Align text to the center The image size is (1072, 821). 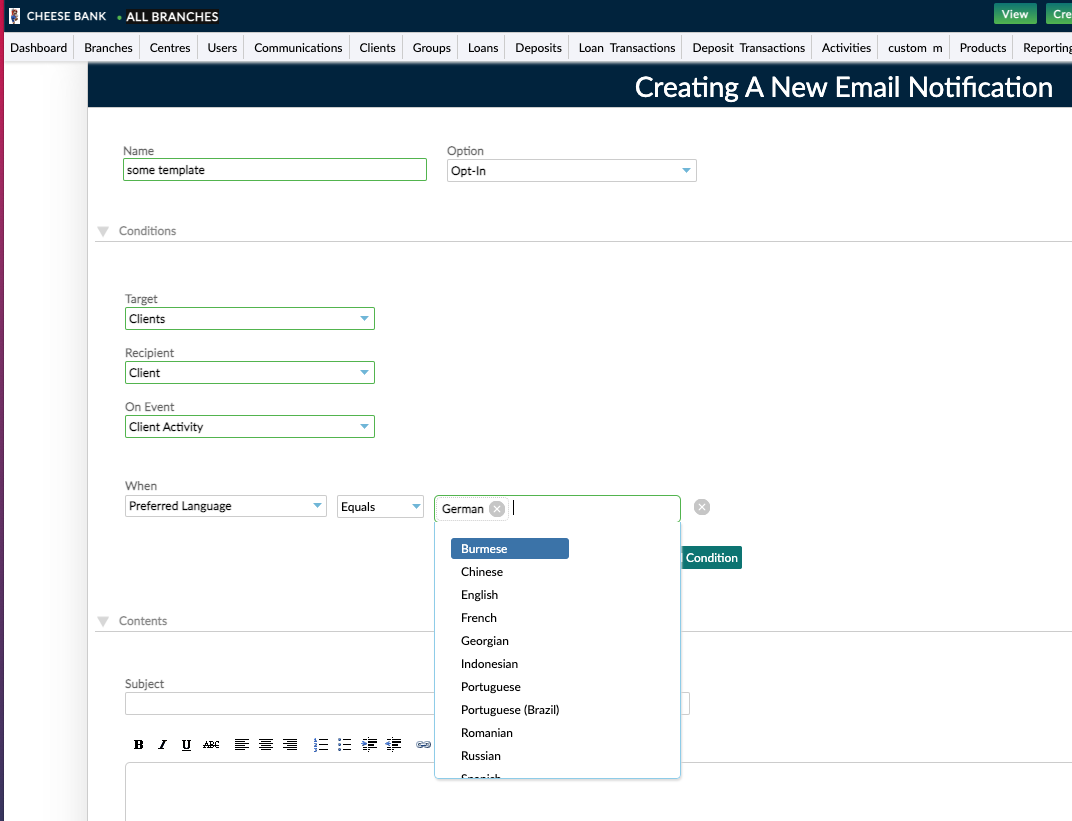[x=266, y=744]
